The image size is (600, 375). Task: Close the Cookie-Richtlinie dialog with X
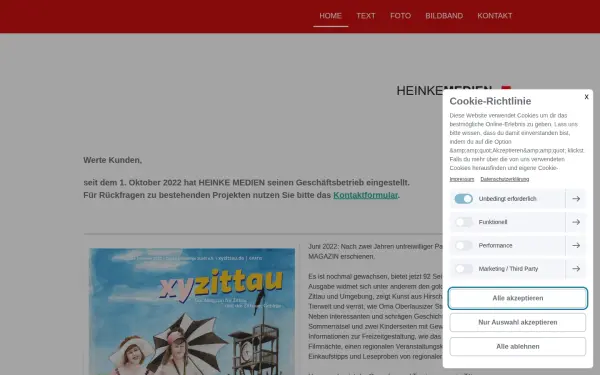[586, 97]
